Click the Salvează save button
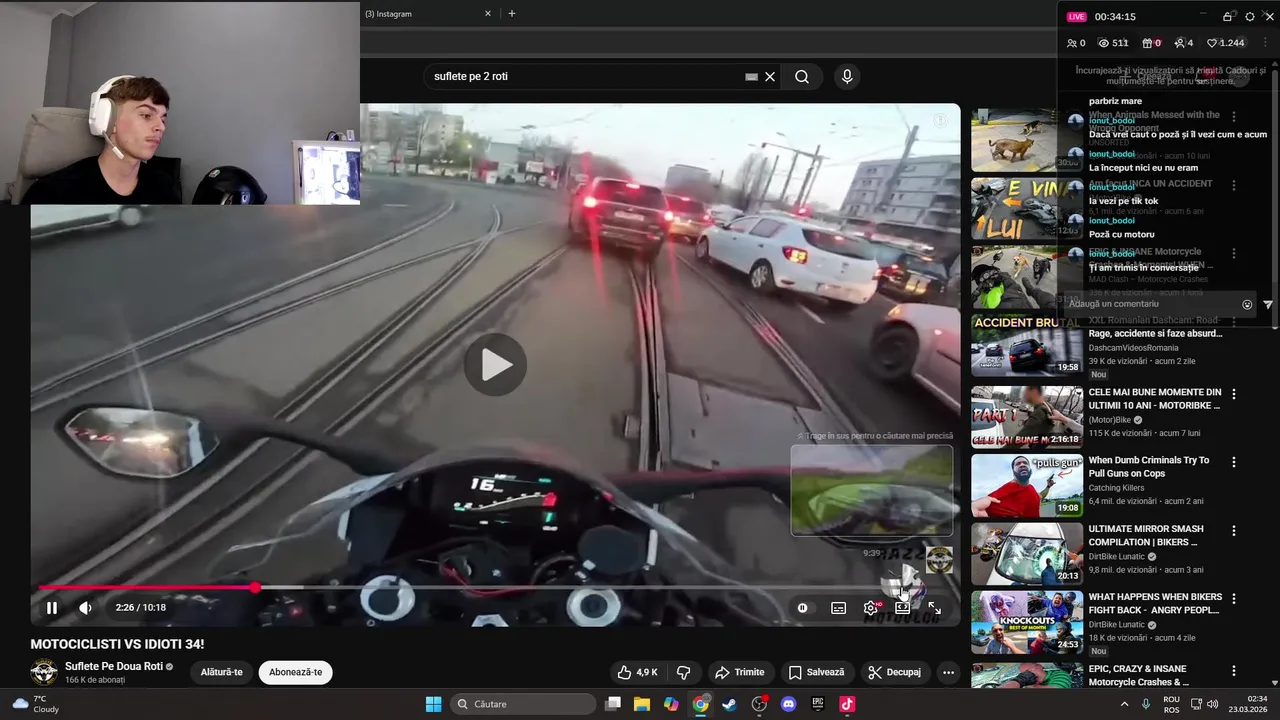The image size is (1280, 720). pyautogui.click(x=816, y=672)
